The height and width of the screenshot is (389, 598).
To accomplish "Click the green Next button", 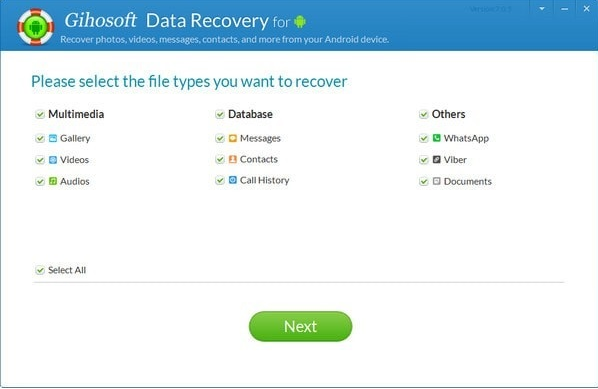I will point(300,326).
